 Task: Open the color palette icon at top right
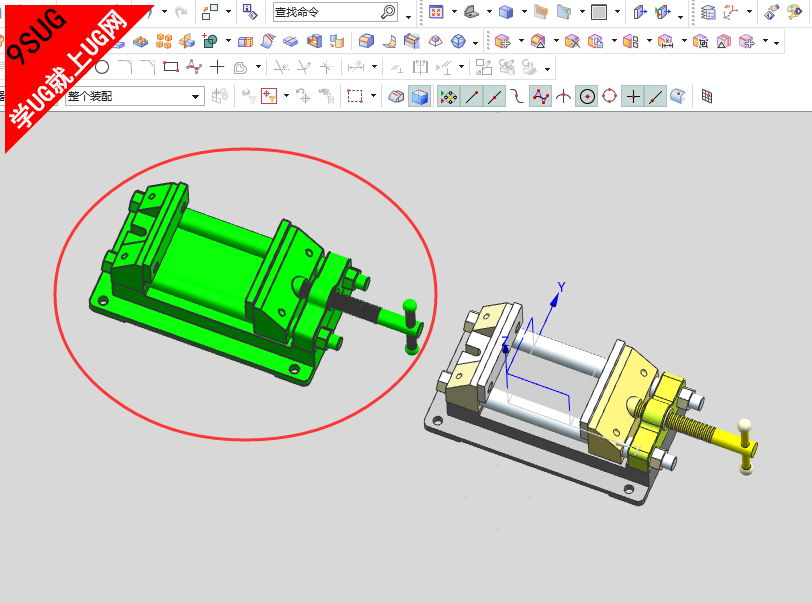click(x=794, y=12)
